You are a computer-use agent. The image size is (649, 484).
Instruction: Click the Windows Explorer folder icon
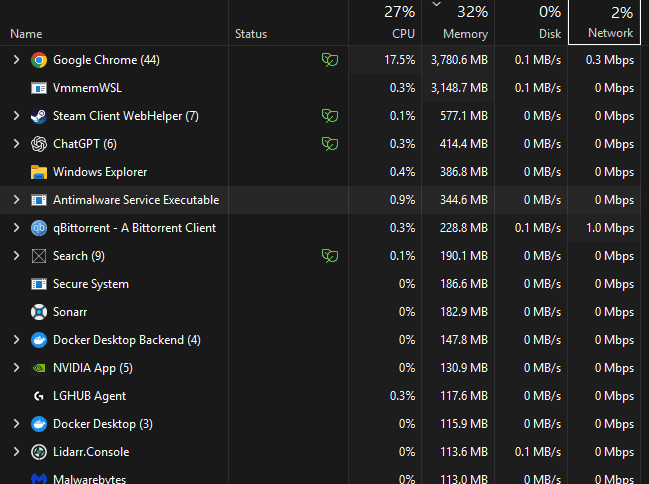(39, 172)
